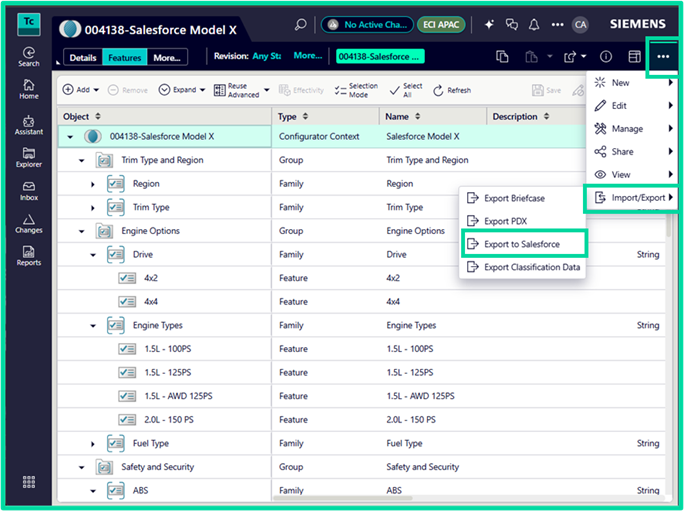Open the apps grid icon
Screen dimensions: 684x511
click(29, 482)
